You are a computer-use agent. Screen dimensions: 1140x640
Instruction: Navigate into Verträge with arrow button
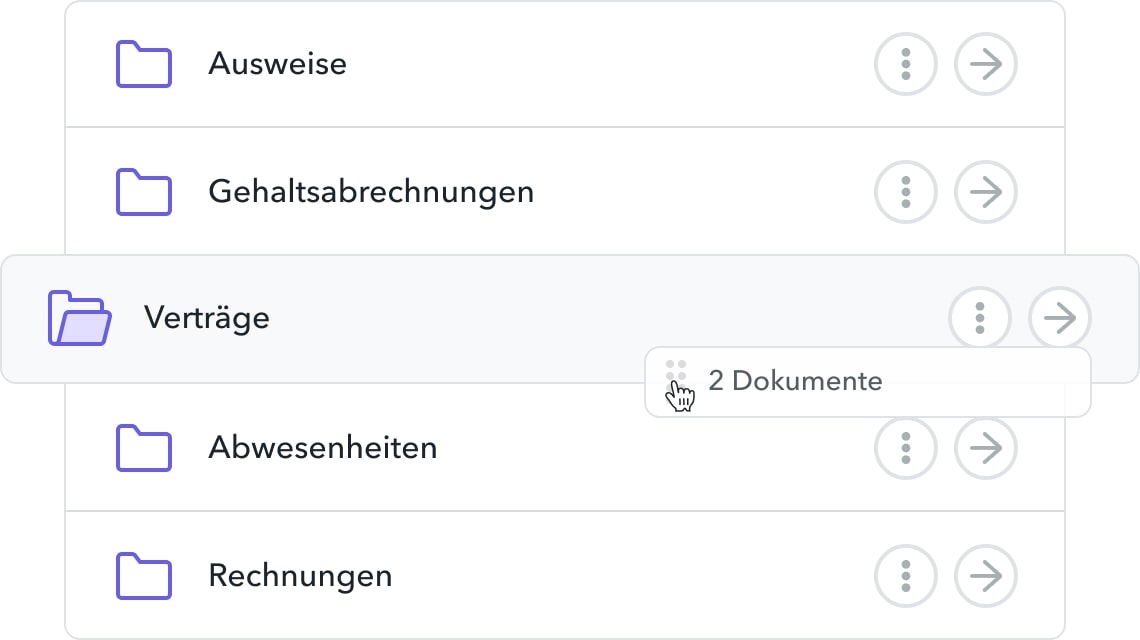1060,319
